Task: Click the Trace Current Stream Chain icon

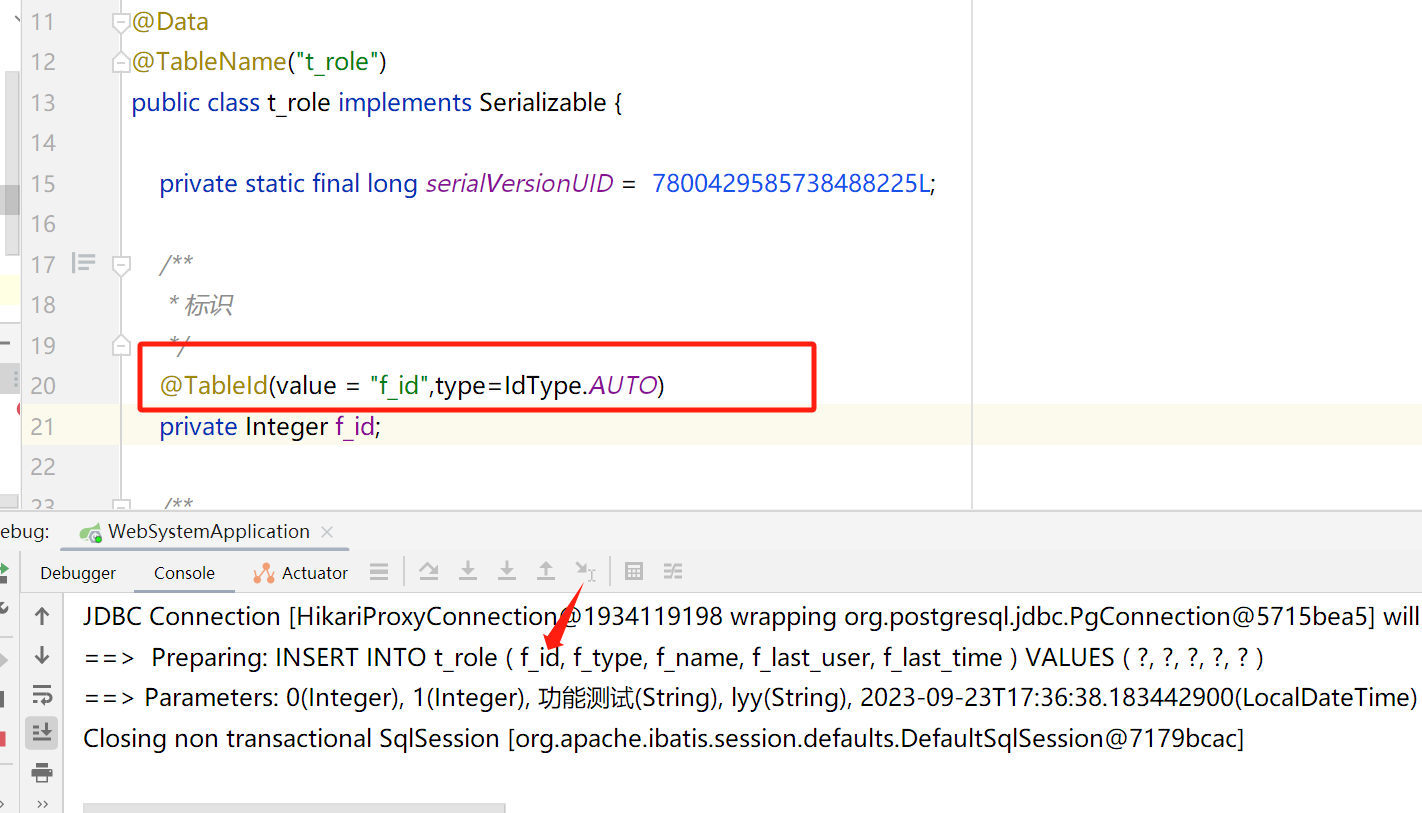Action: point(673,571)
